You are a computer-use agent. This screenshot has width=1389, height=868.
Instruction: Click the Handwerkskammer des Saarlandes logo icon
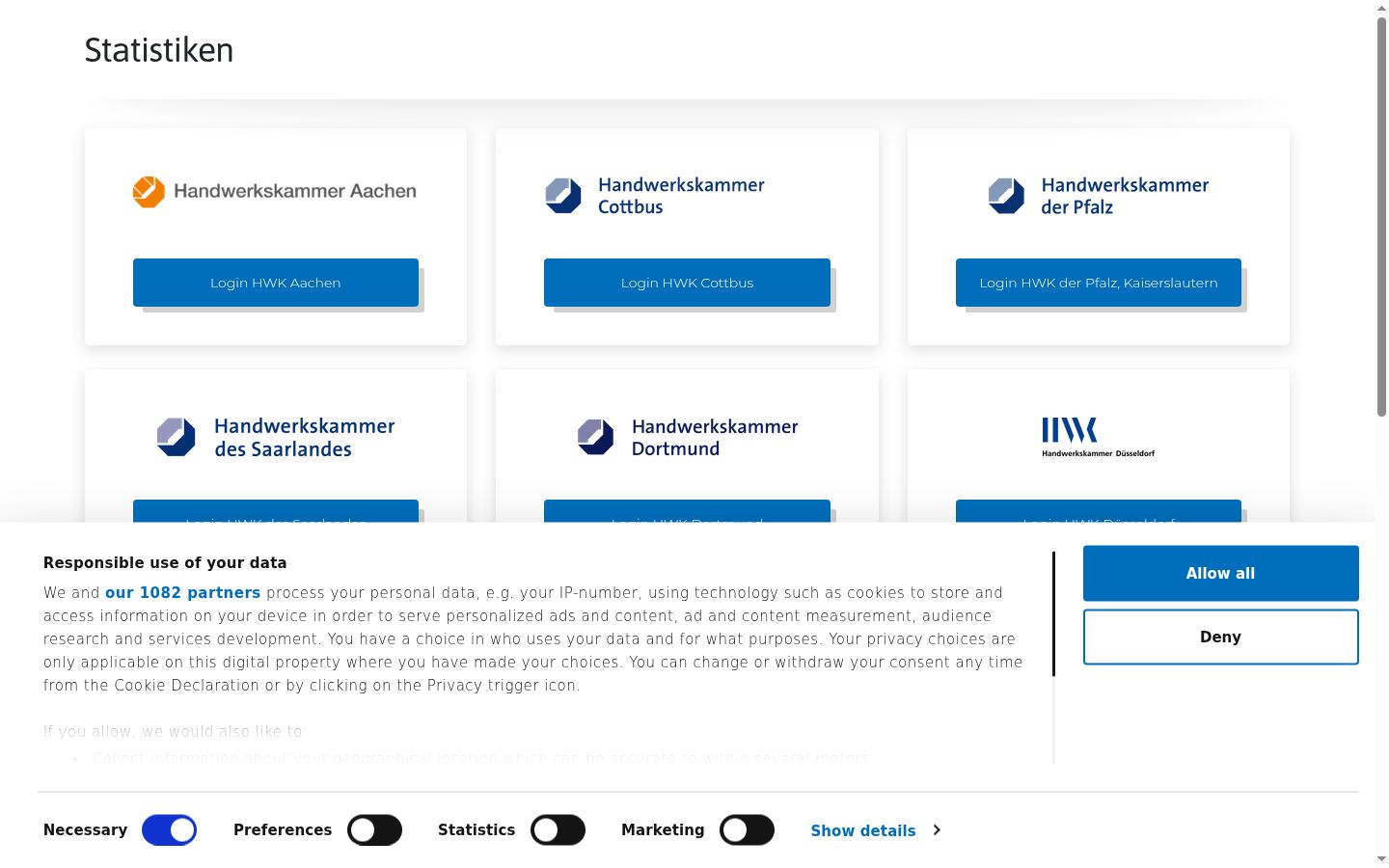pyautogui.click(x=176, y=437)
